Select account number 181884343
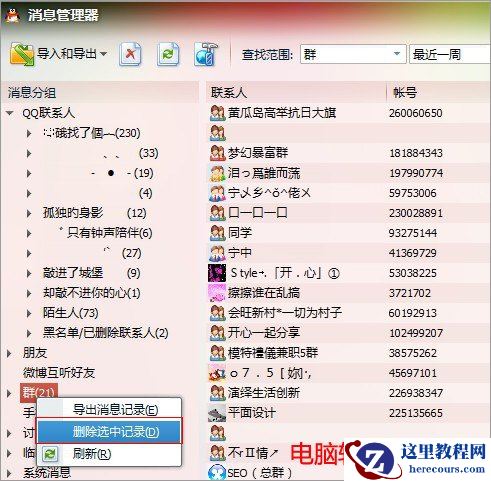491x481 pixels. (x=416, y=153)
